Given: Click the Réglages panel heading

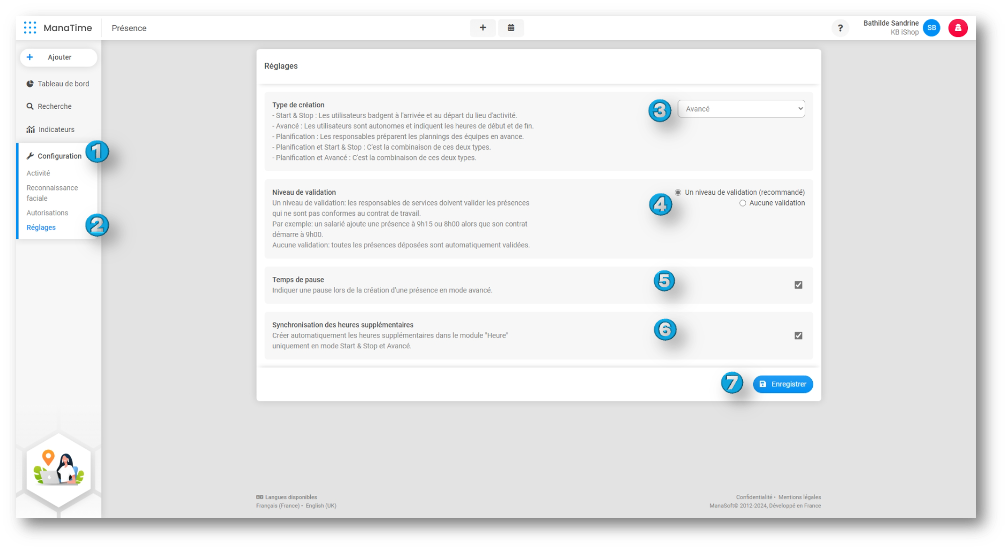Looking at the screenshot, I should pyautogui.click(x=281, y=66).
